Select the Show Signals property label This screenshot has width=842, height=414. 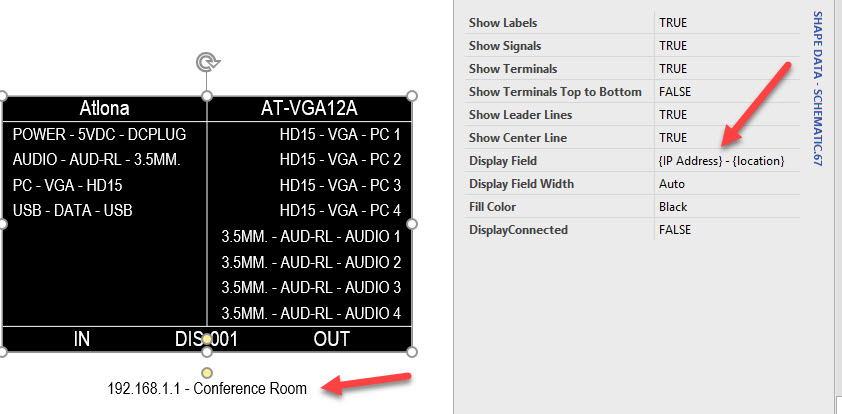click(505, 46)
